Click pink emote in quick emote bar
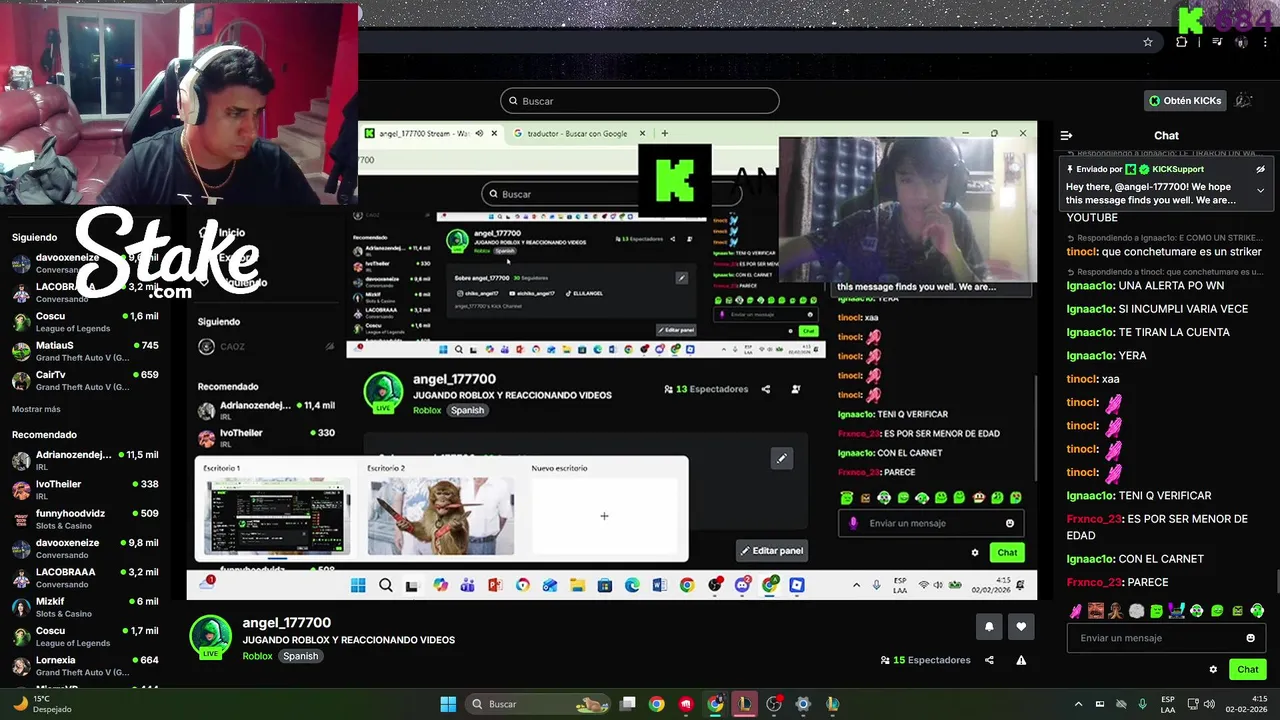The image size is (1280, 720). coord(1076,611)
